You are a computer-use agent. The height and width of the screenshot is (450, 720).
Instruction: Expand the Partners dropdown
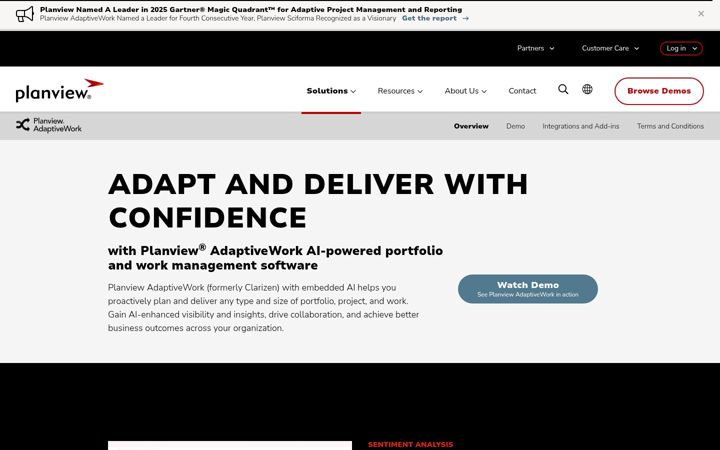[535, 48]
